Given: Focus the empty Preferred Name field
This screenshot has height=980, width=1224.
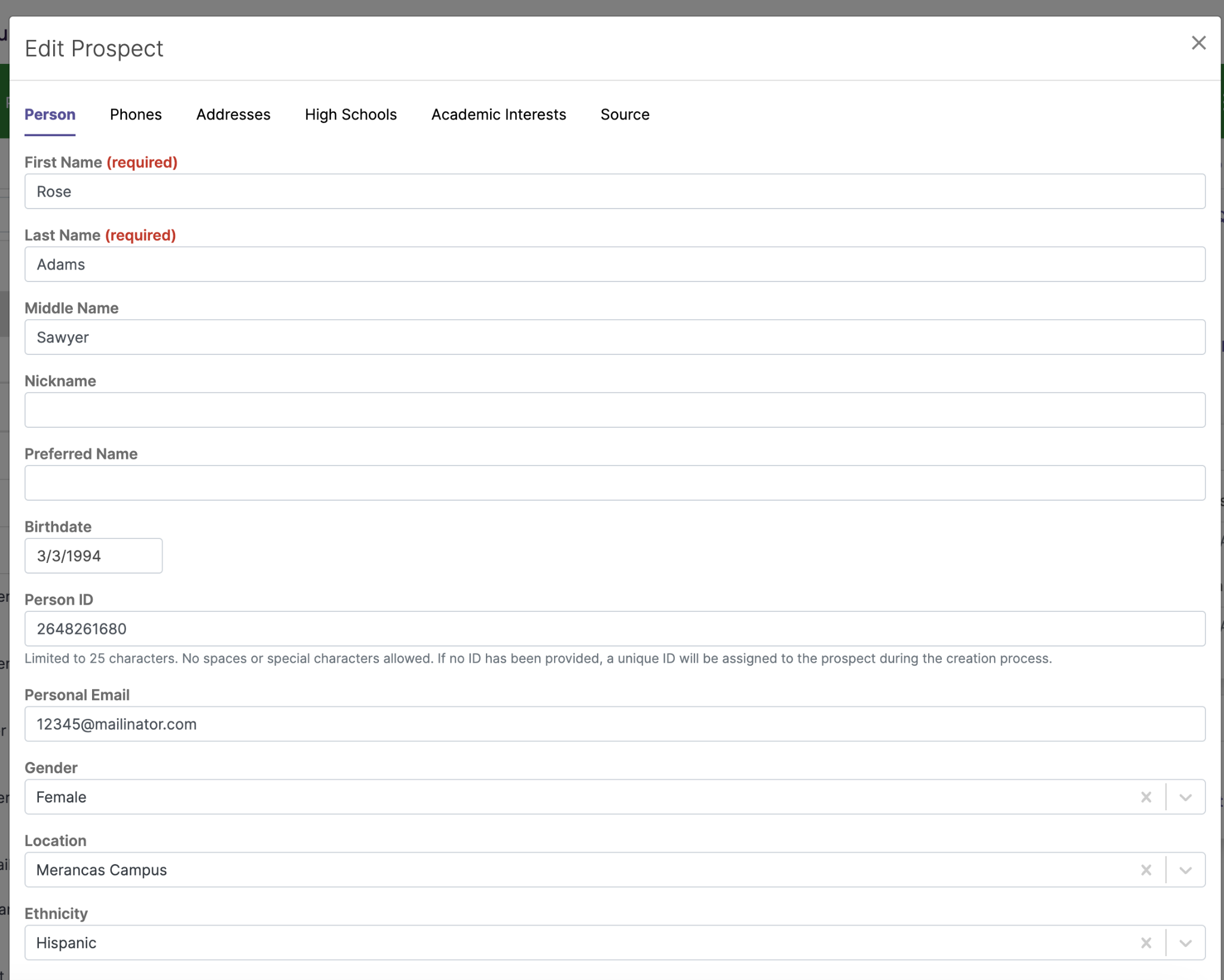Looking at the screenshot, I should point(614,483).
